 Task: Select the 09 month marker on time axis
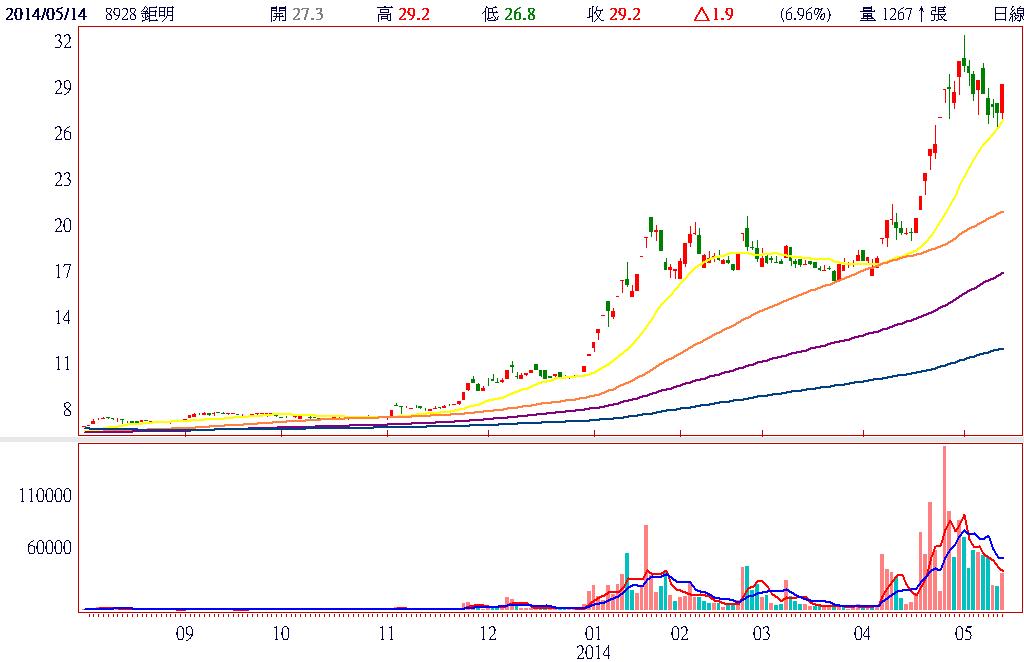pos(184,633)
